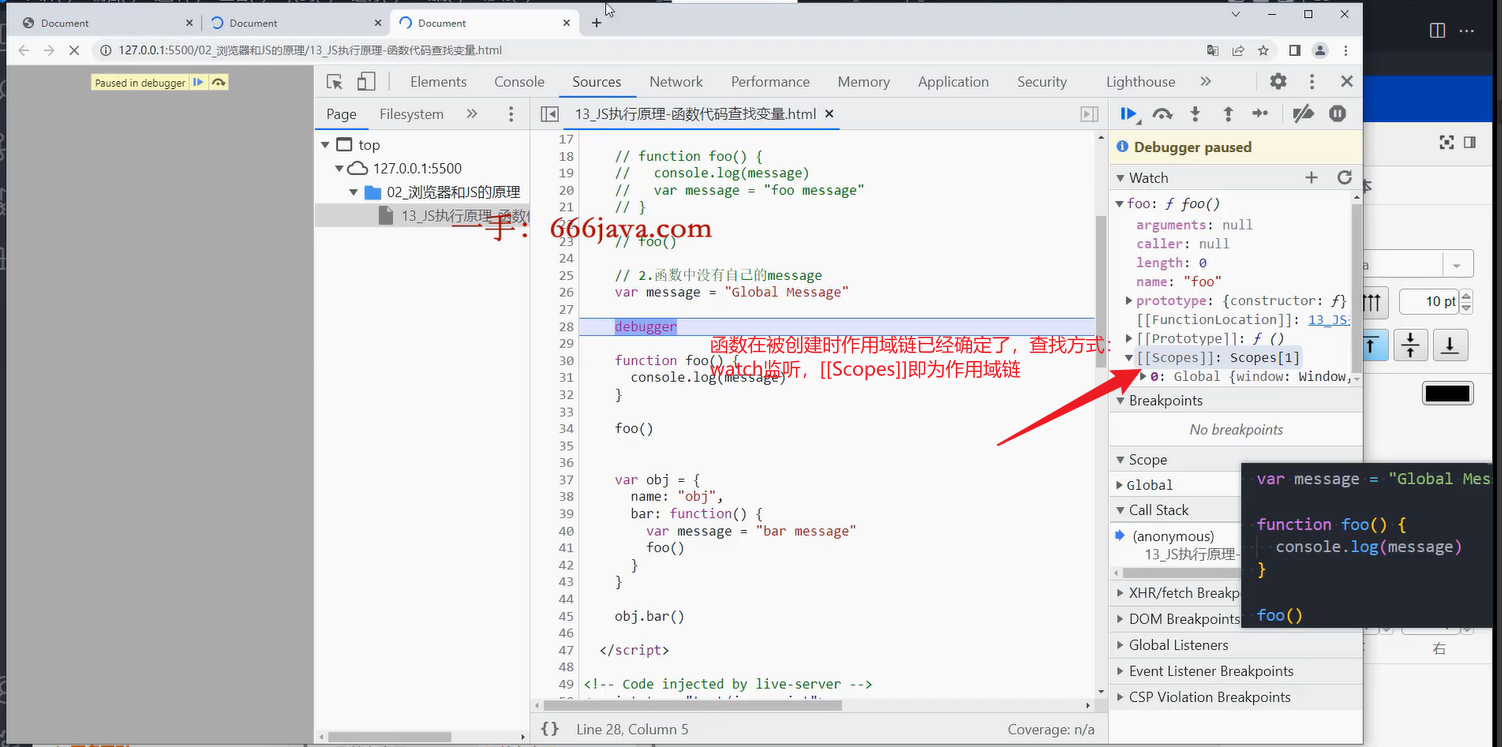Open the DevTools three-dot customize menu
Image resolution: width=1502 pixels, height=747 pixels.
point(1312,82)
